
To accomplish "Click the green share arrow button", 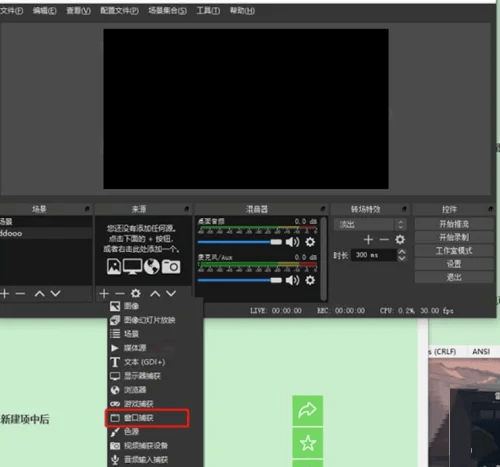I will [308, 410].
